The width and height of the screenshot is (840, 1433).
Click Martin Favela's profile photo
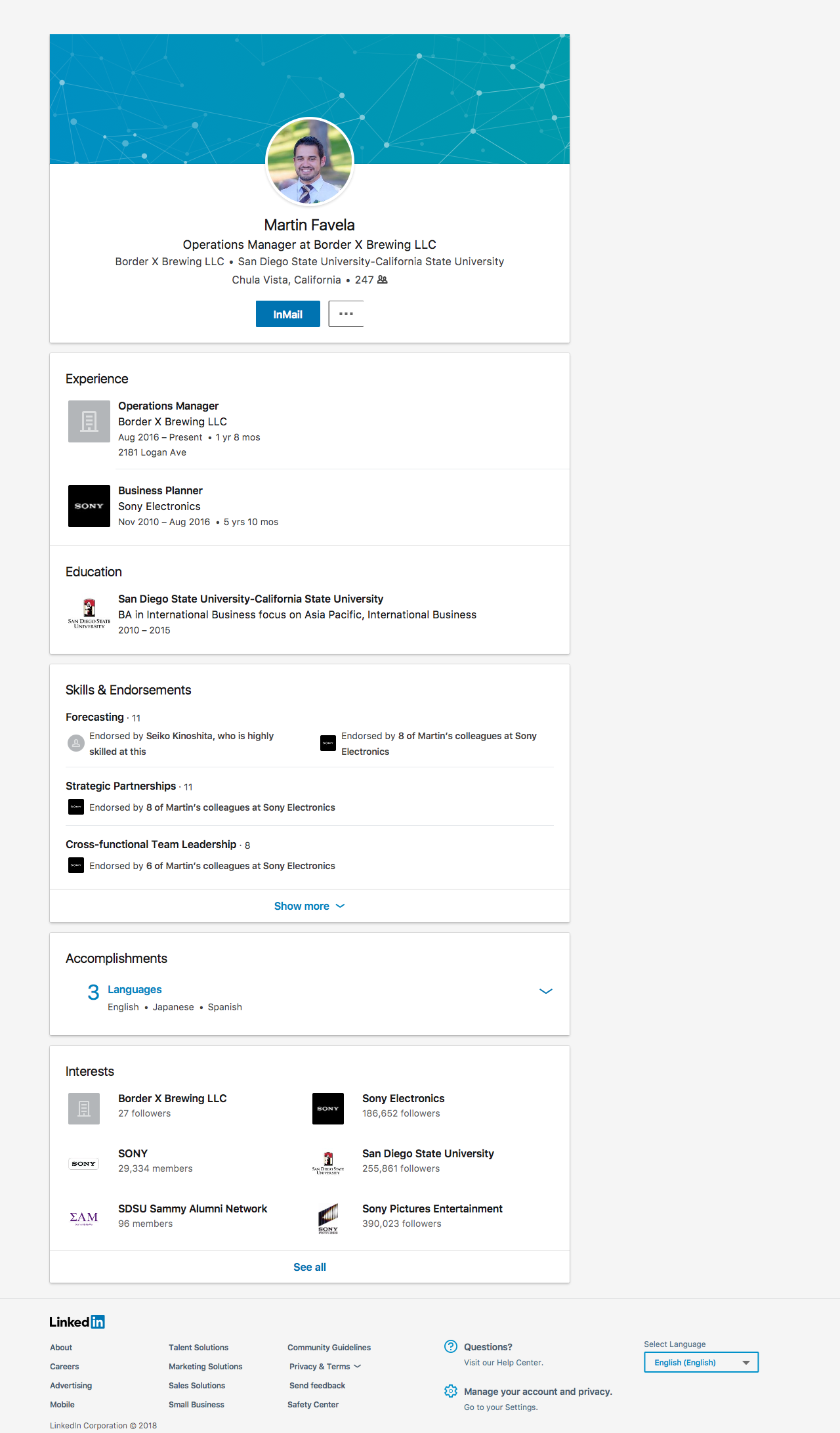pyautogui.click(x=309, y=161)
